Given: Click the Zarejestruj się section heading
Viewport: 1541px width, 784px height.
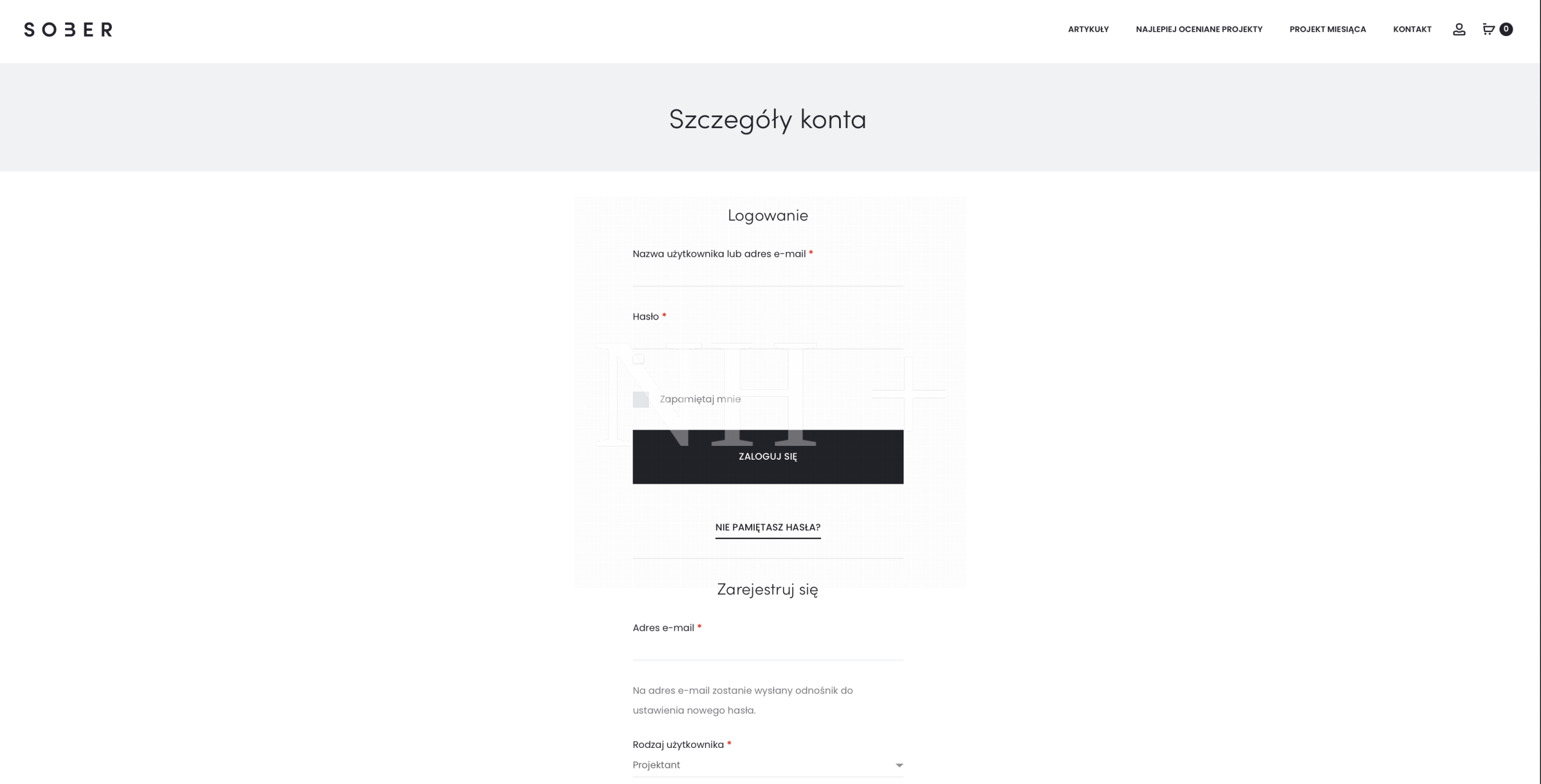Looking at the screenshot, I should [767, 590].
